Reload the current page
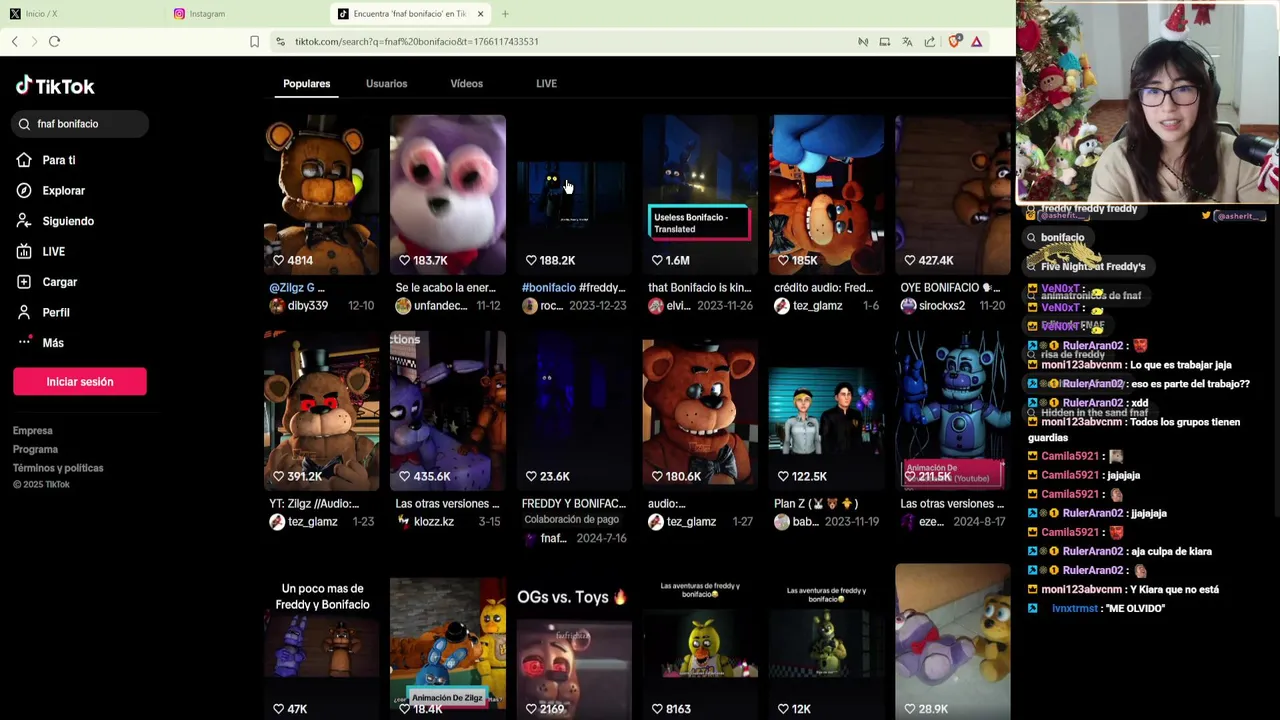1280x720 pixels. 54,41
